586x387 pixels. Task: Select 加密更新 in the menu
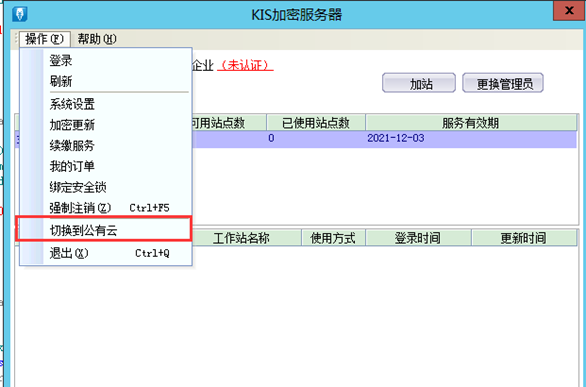click(106, 125)
